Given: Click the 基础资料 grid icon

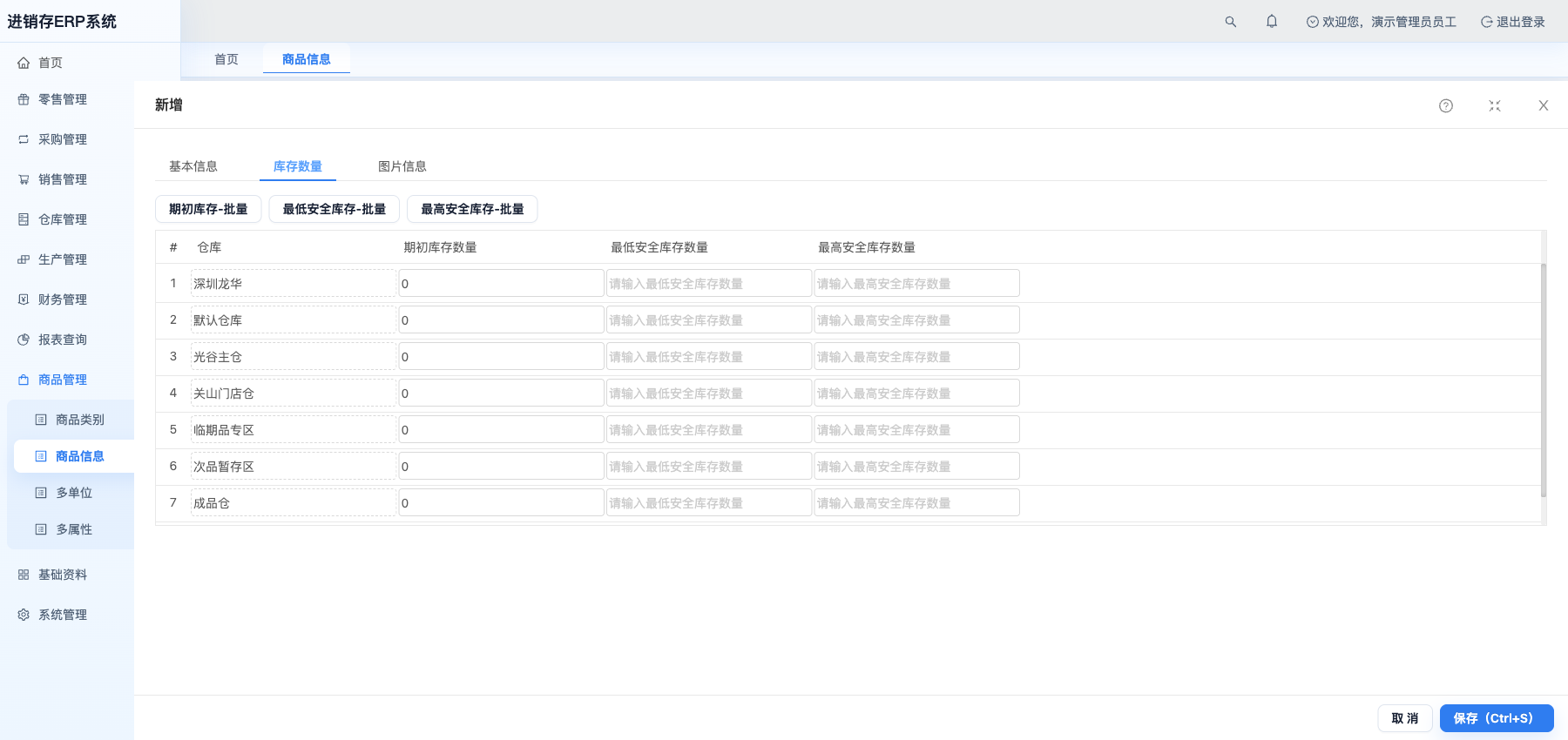Looking at the screenshot, I should coord(24,575).
